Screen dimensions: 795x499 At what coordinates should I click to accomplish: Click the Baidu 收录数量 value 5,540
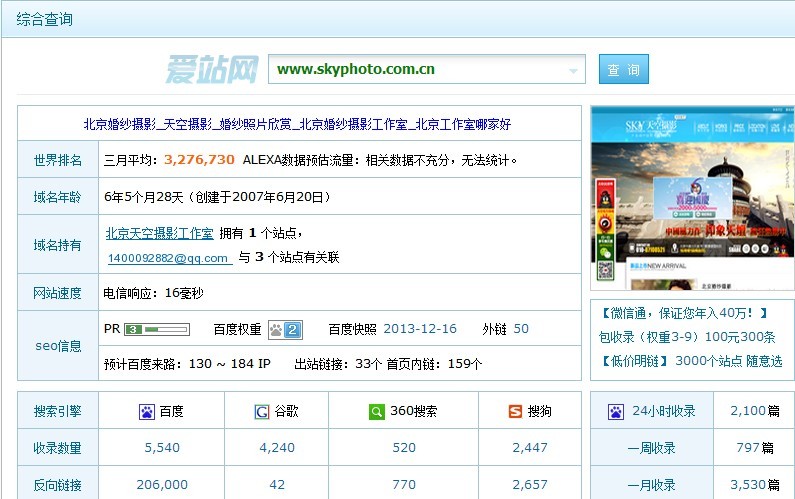pyautogui.click(x=162, y=448)
